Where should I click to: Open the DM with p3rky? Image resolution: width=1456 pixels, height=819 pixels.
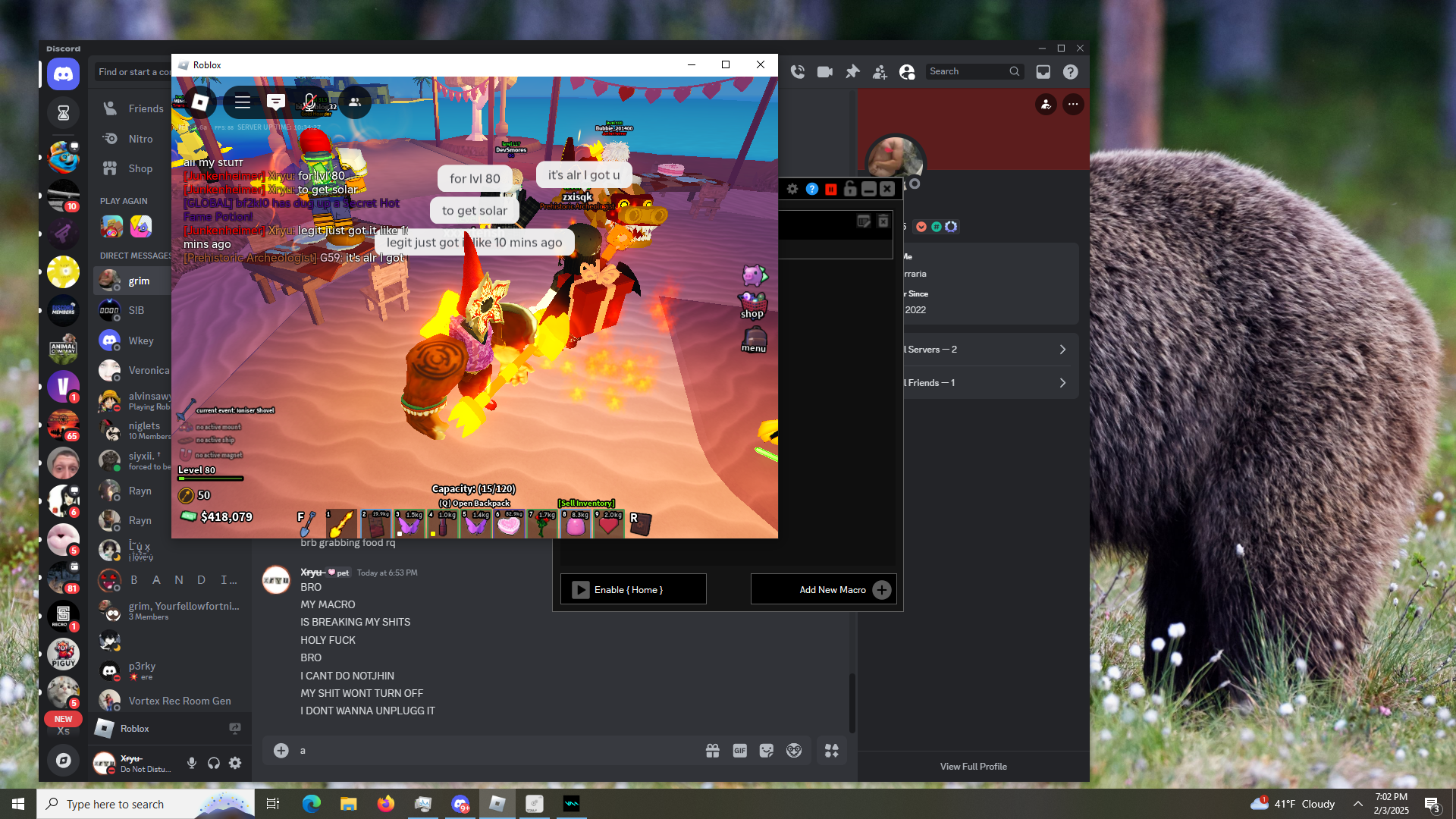coord(169,671)
